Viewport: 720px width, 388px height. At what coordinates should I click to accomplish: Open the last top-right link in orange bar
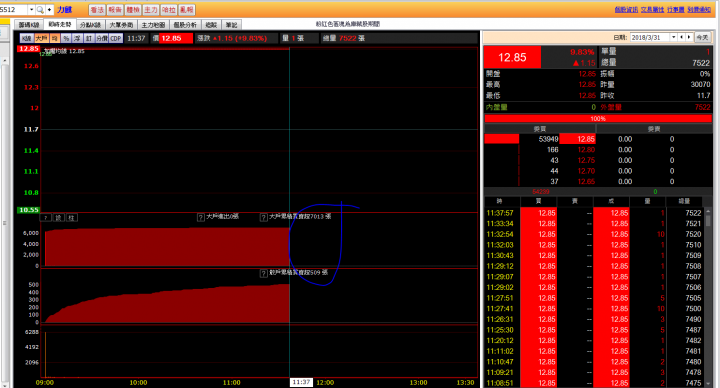point(699,10)
